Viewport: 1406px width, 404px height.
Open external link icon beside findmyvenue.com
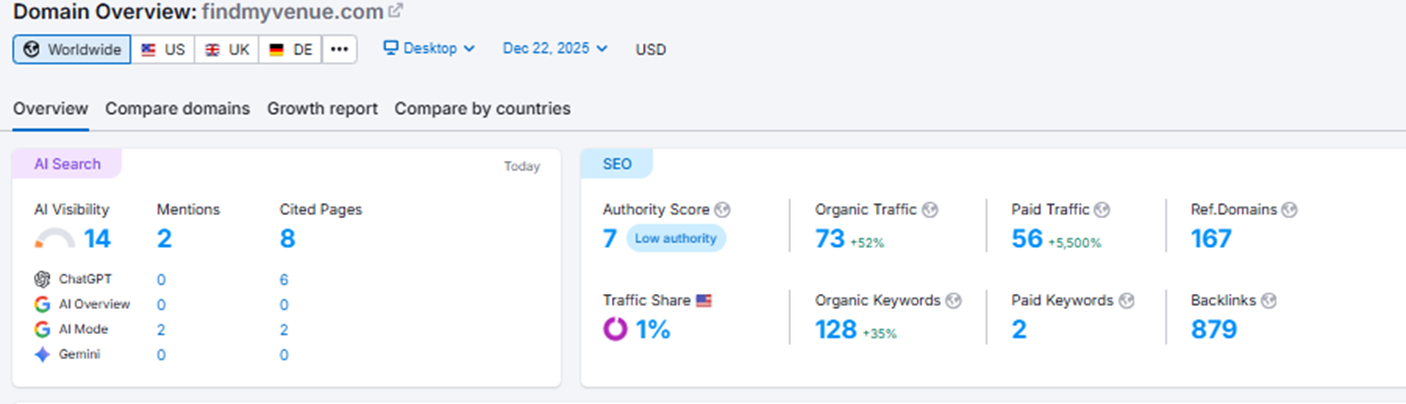tap(396, 11)
